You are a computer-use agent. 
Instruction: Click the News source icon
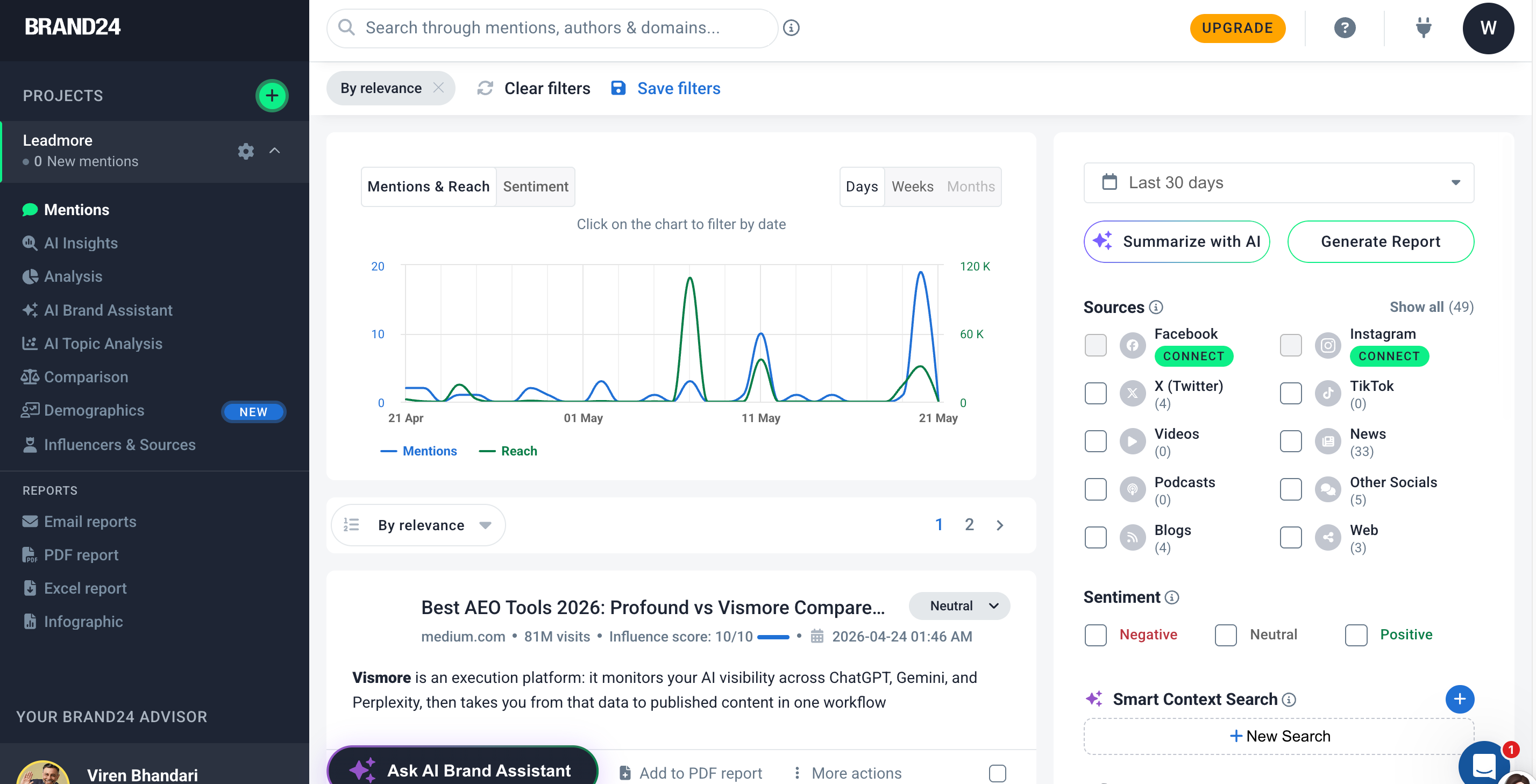(x=1327, y=442)
